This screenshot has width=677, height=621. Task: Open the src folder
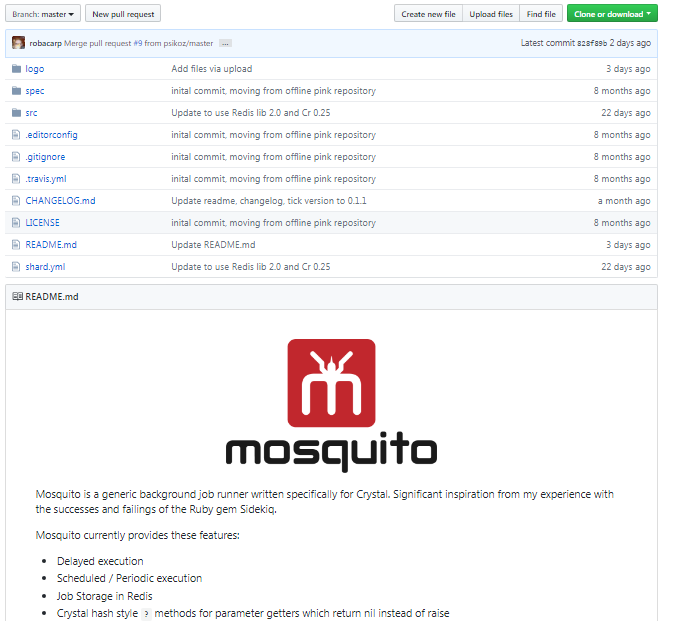[x=31, y=113]
